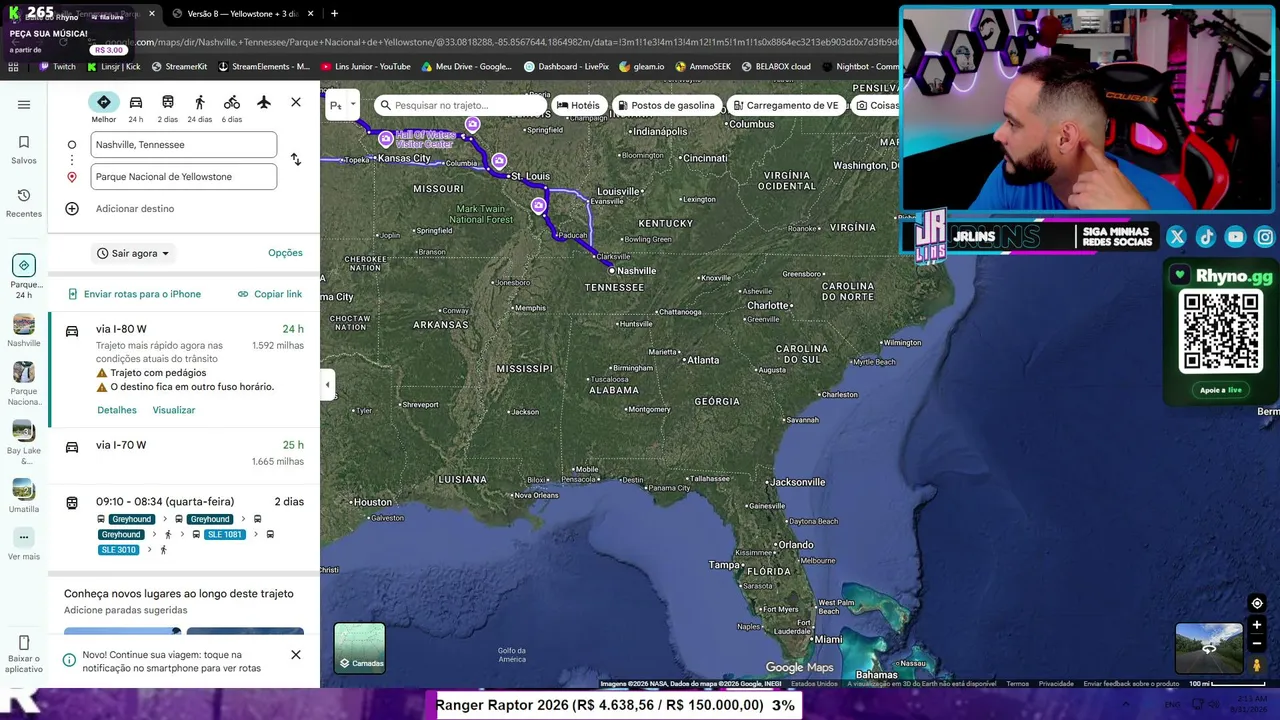Open the Nashville recent place thumbnail
The width and height of the screenshot is (1280, 720).
pos(24,331)
